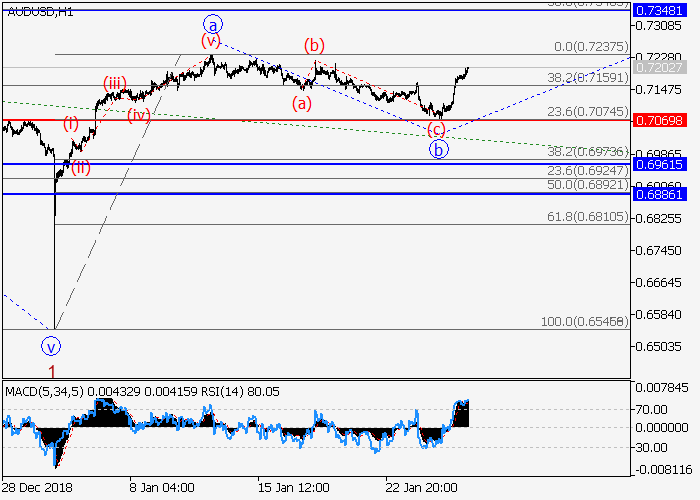
Task: Click the red '1' wave label
Action: [52, 370]
